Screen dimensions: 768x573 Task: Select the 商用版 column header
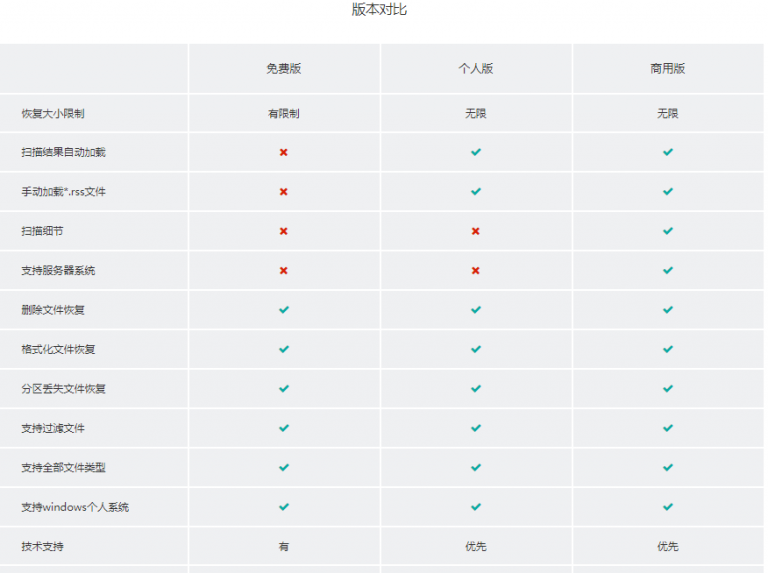(x=668, y=69)
